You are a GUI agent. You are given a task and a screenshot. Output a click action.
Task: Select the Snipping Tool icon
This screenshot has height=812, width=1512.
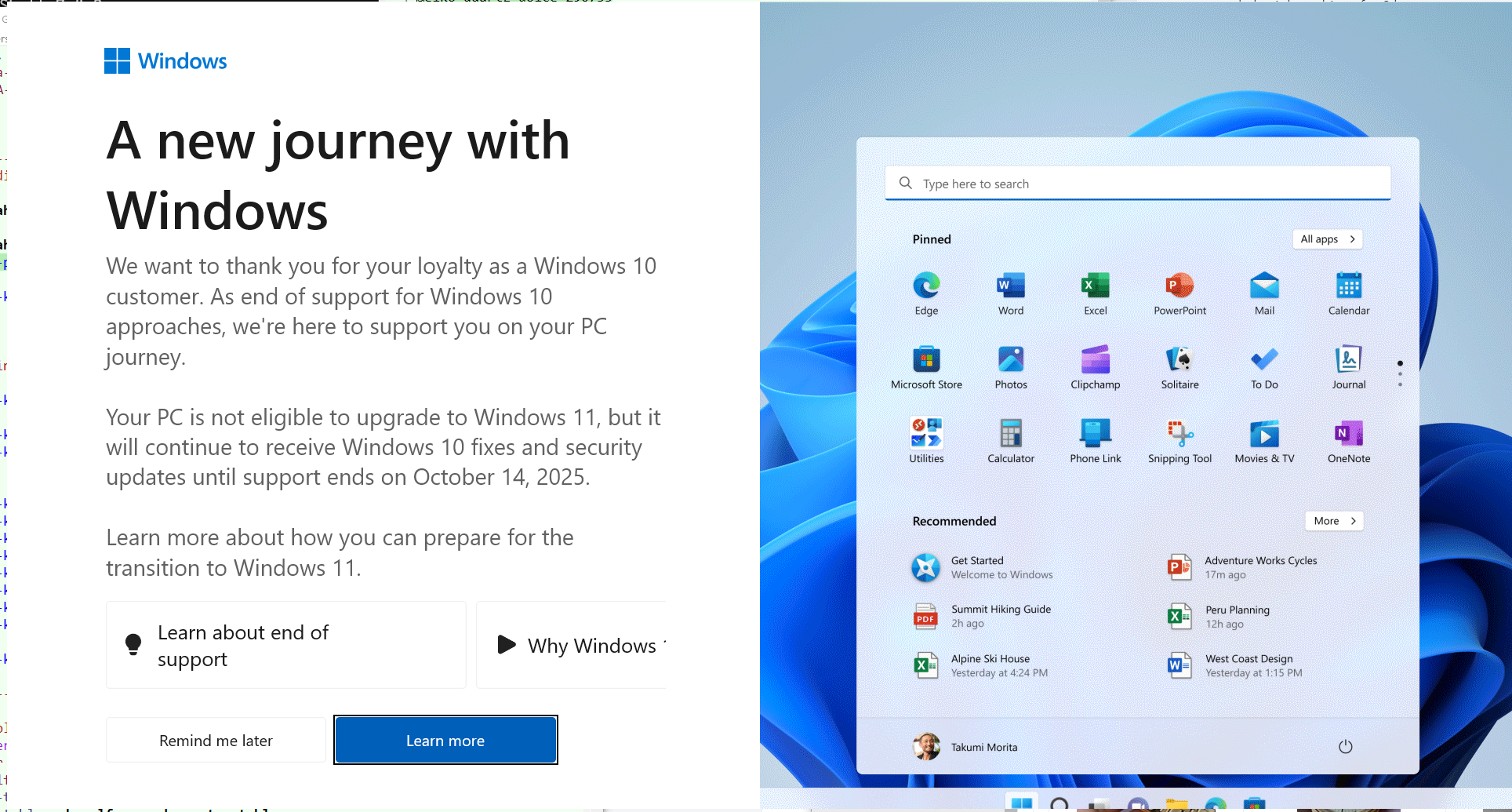pos(1179,433)
